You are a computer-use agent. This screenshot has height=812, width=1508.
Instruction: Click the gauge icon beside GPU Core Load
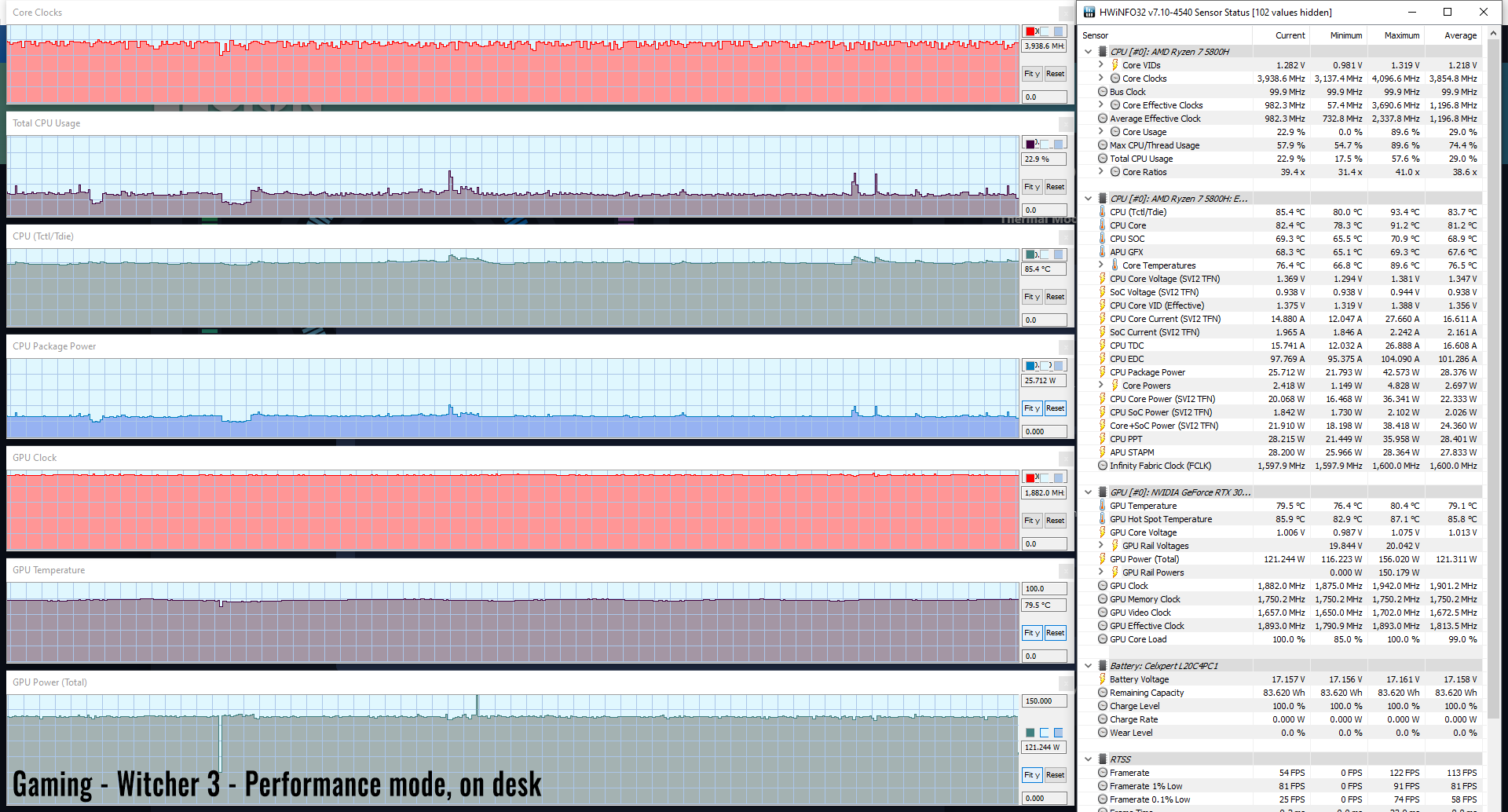coord(1103,639)
